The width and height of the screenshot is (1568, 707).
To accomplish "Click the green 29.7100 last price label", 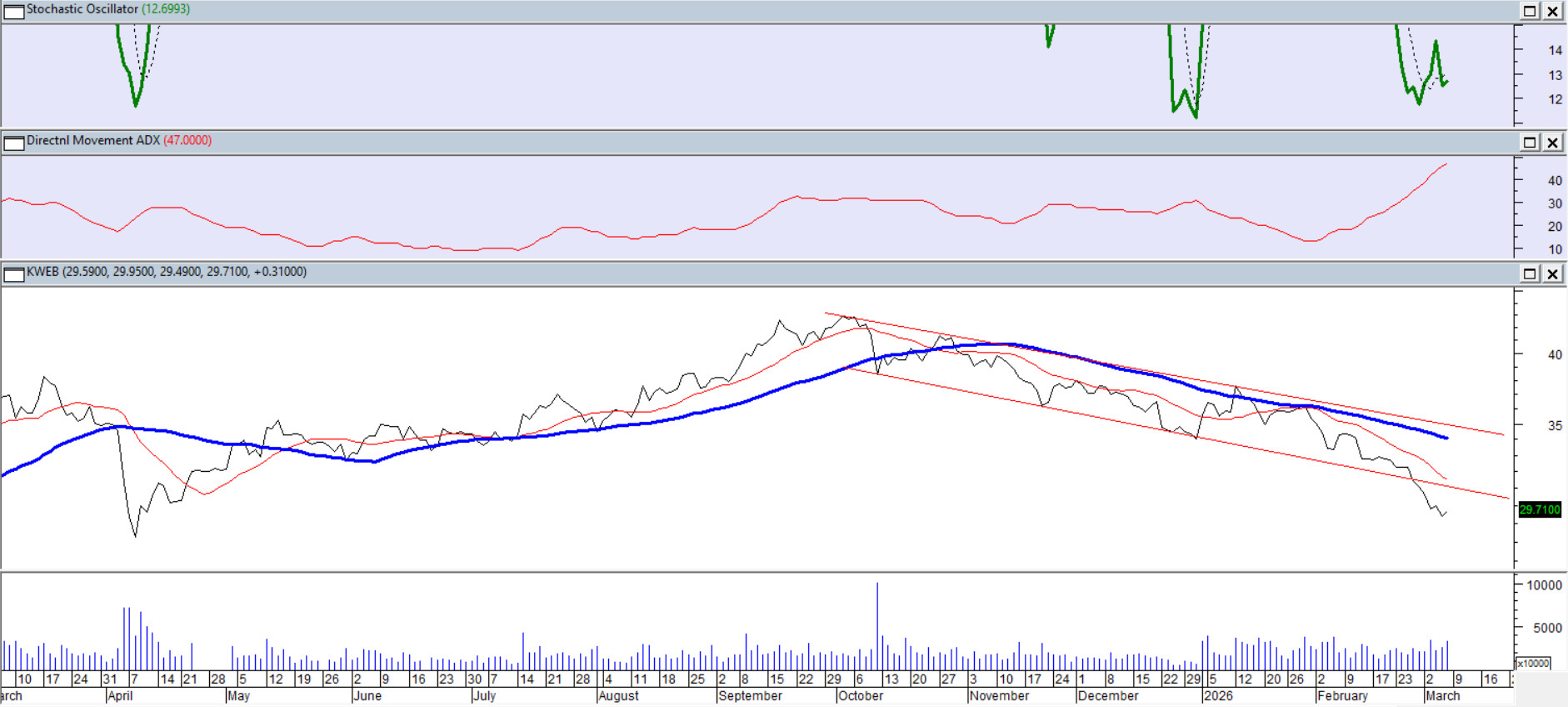I will click(x=1539, y=509).
